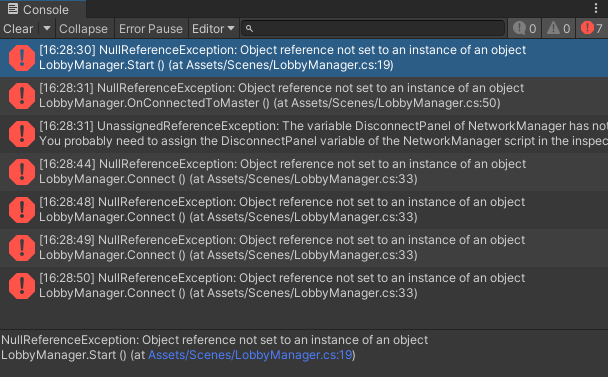Select the 16:28:30 LobbyManager.Start error entry
Viewport: 608px width, 377px height.
[x=304, y=57]
